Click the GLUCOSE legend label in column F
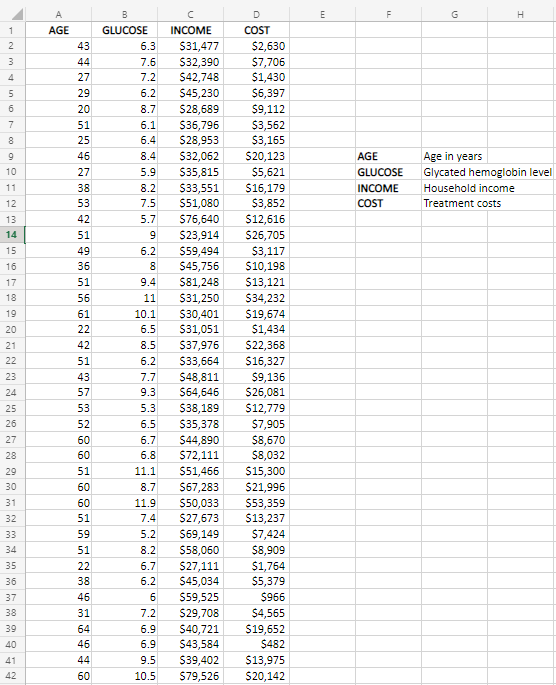Image resolution: width=556 pixels, height=685 pixels. (x=388, y=172)
